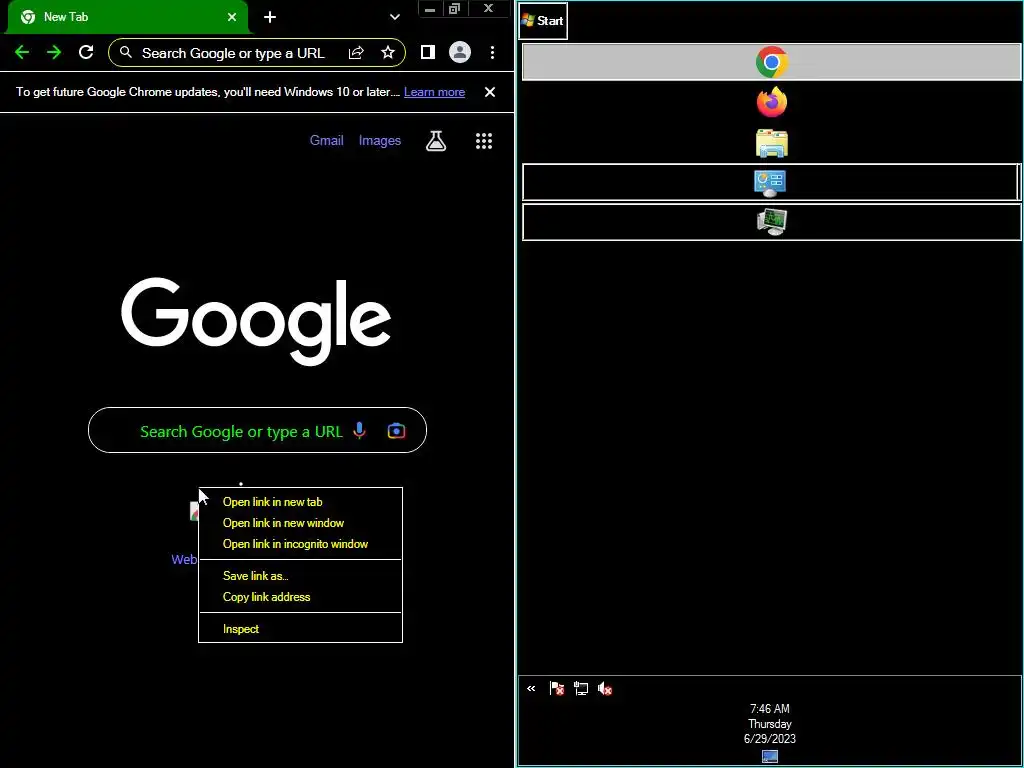Viewport: 1024px width, 768px height.
Task: Open the Control Panel taskbar item
Action: click(x=771, y=182)
